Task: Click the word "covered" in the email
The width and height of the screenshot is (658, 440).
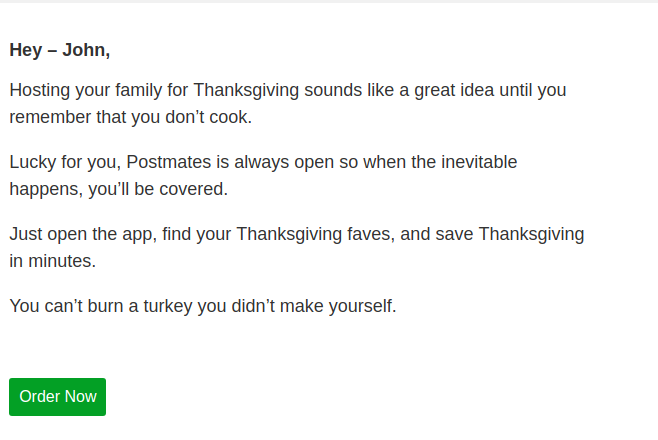Action: click(197, 188)
